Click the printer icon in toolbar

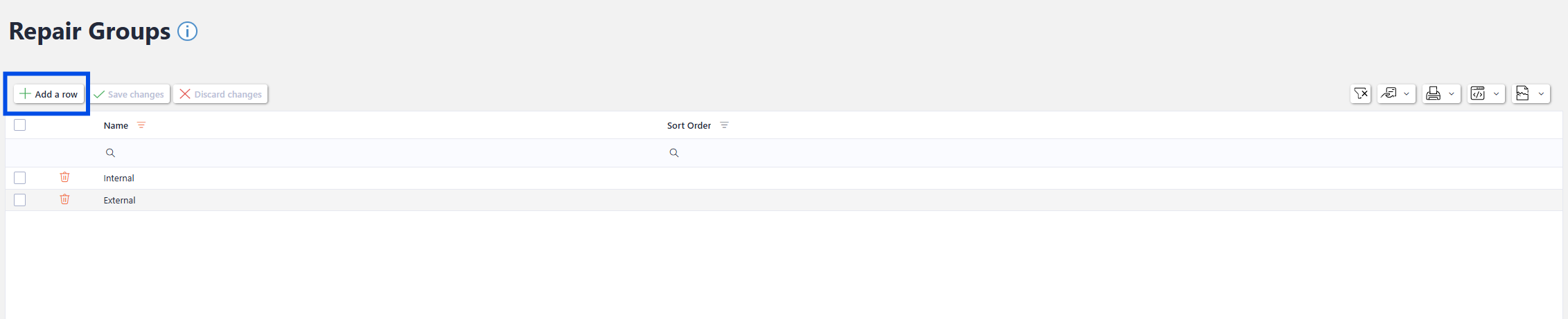[1434, 94]
